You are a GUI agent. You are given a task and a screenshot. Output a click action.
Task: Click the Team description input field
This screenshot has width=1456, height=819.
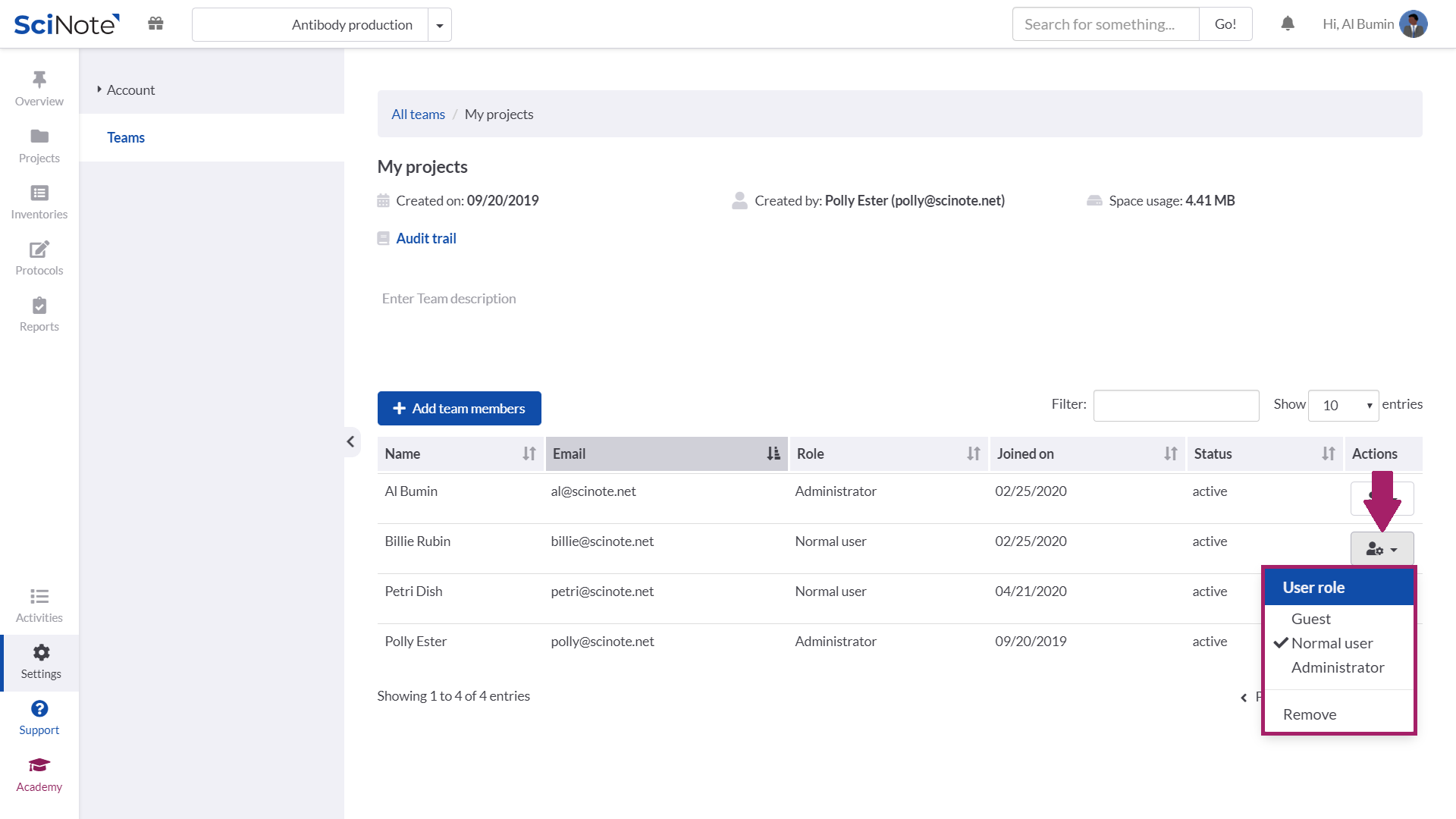(x=449, y=298)
